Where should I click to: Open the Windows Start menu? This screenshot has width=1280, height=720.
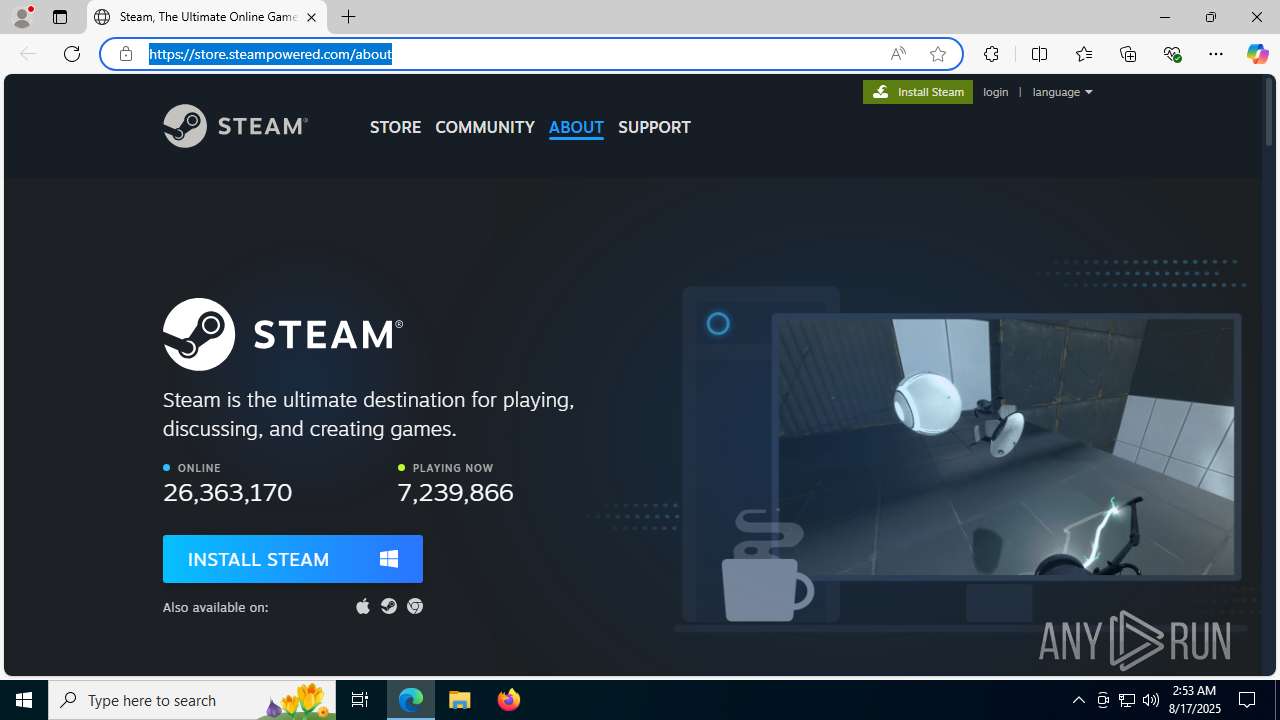pyautogui.click(x=24, y=700)
